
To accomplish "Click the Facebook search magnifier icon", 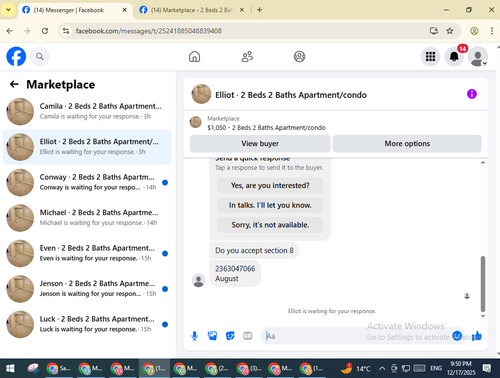I will (x=40, y=57).
